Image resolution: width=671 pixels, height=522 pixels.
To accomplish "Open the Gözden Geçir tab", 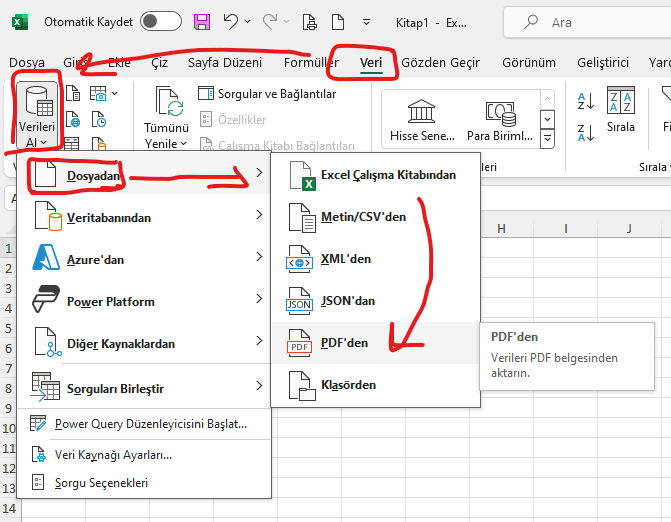I will tap(440, 62).
